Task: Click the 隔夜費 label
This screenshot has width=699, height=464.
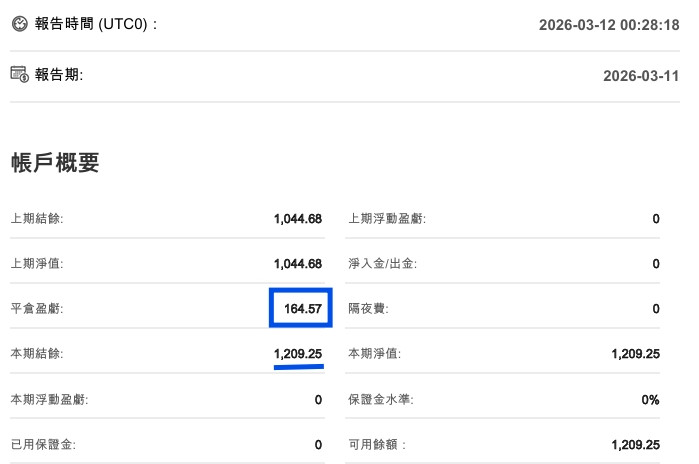Action: click(368, 309)
